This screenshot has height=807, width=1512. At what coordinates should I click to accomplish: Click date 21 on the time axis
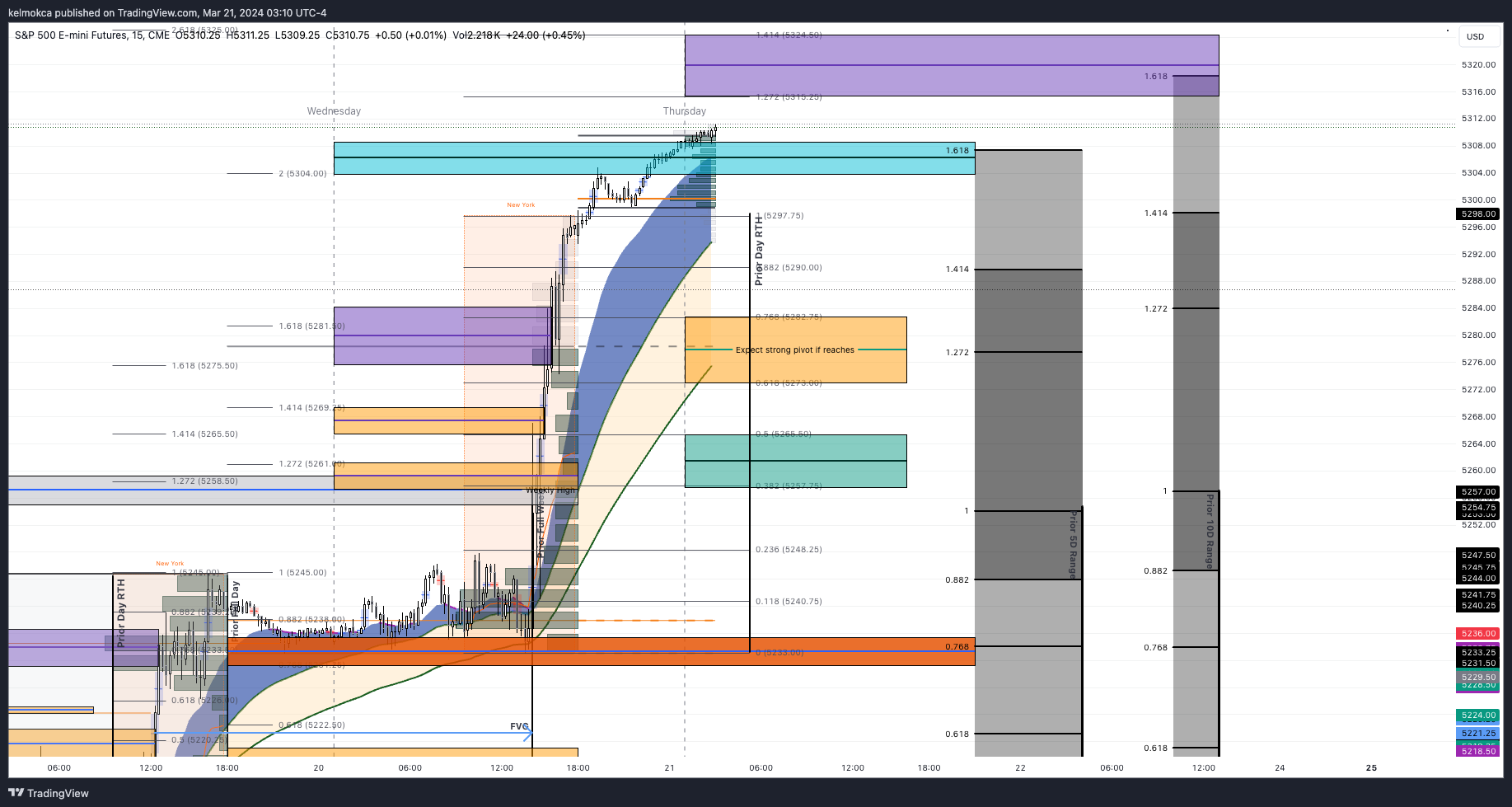[670, 768]
